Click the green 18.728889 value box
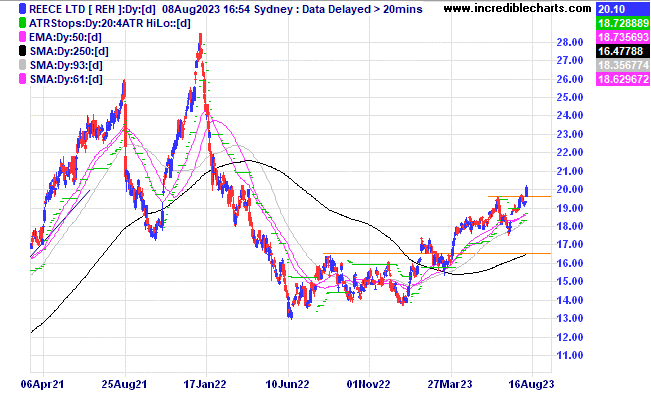The height and width of the screenshot is (395, 651). [x=622, y=23]
